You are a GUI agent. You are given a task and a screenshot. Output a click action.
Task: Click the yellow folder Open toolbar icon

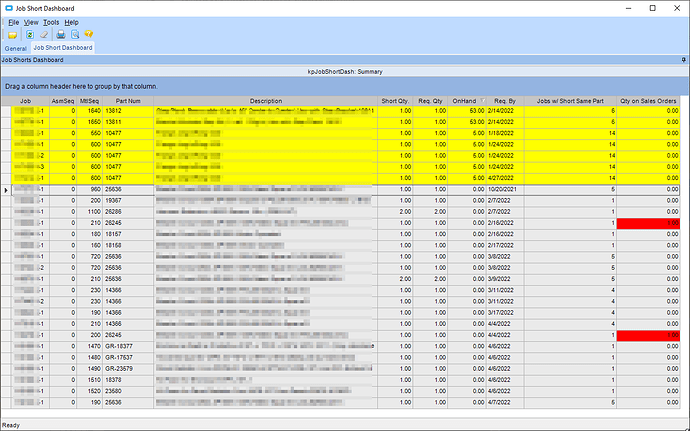[12, 34]
